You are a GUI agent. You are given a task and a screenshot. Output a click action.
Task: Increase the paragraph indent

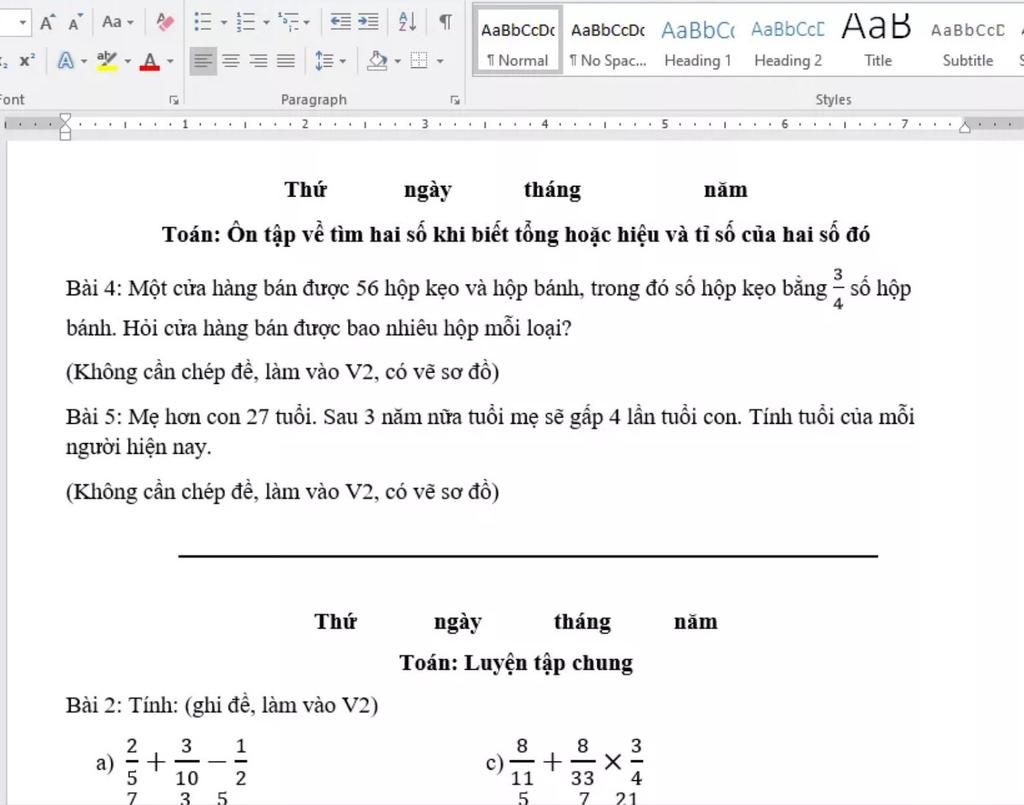coord(368,22)
